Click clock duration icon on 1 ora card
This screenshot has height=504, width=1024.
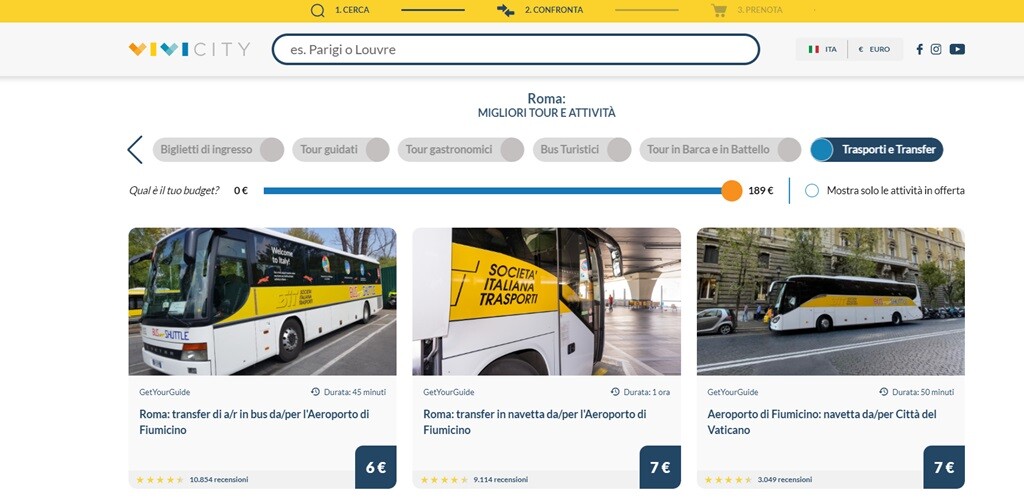point(615,392)
